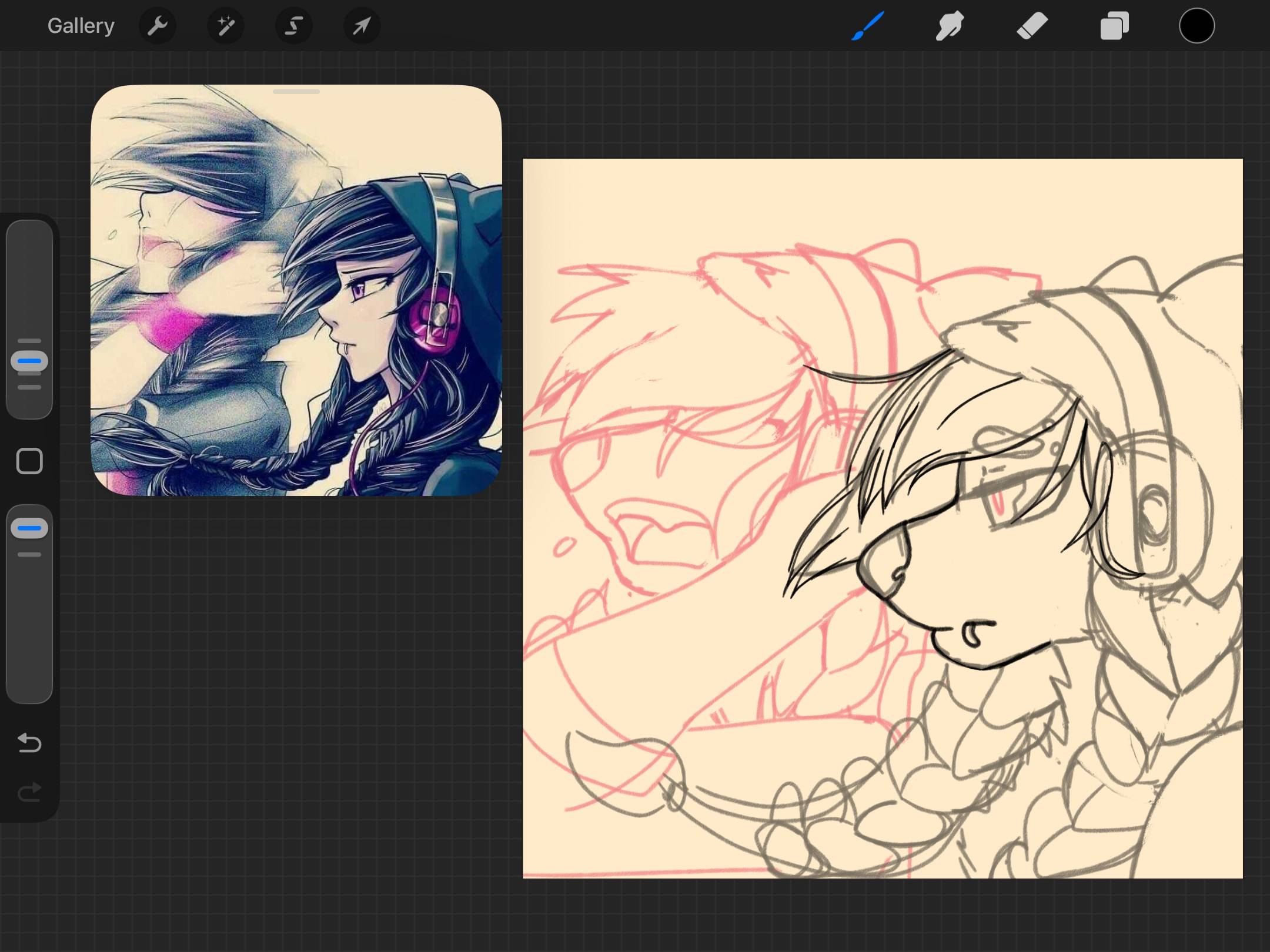Open the black active color swatch
The height and width of the screenshot is (952, 1270).
coord(1197,26)
